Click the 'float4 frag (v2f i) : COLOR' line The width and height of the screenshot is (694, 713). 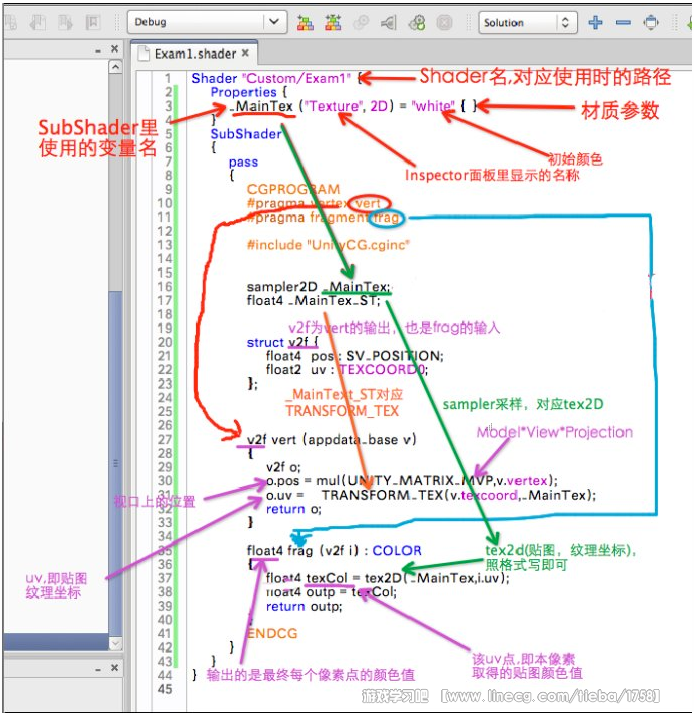(334, 550)
